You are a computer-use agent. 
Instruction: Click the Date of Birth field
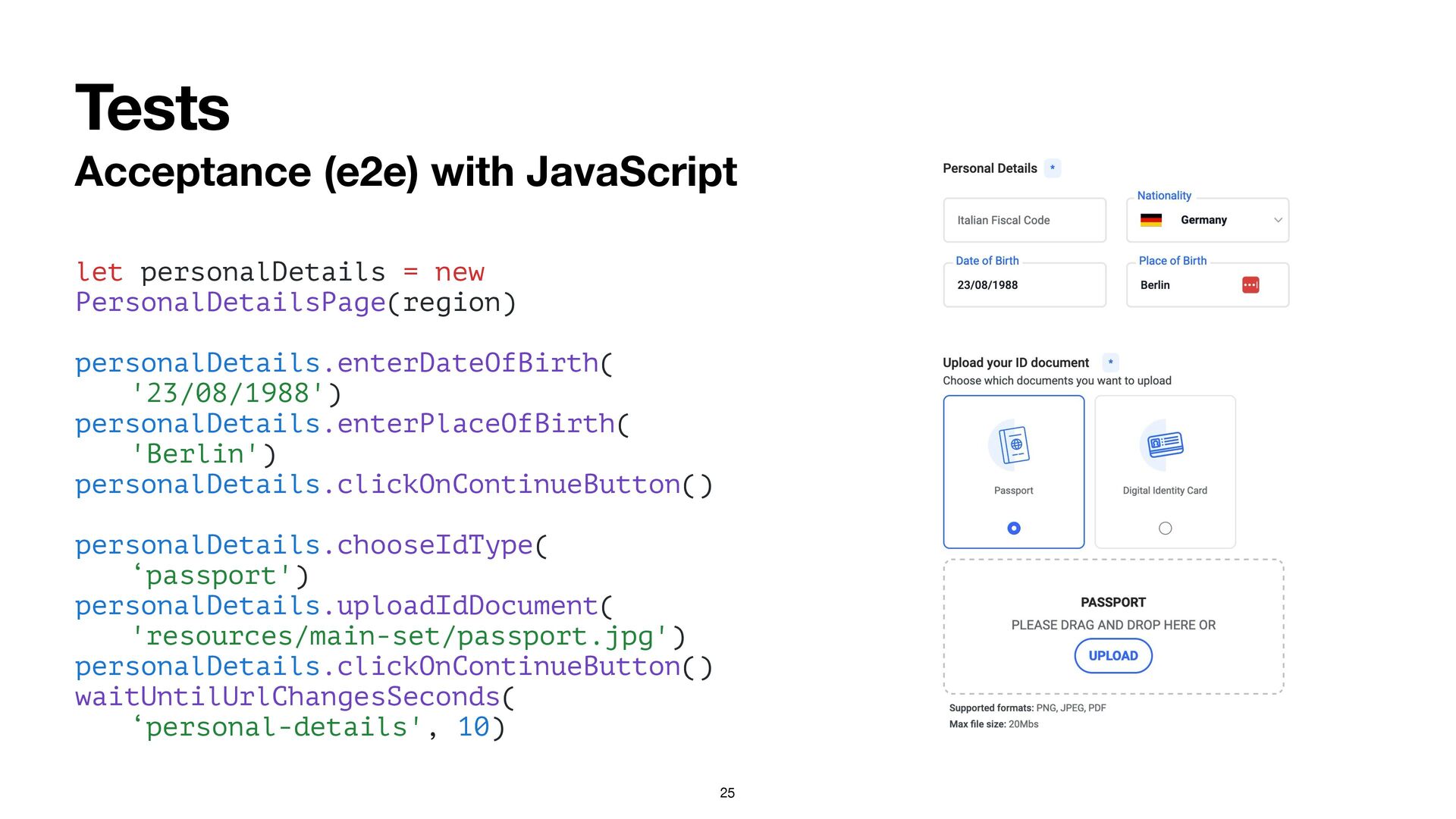pyautogui.click(x=1025, y=284)
